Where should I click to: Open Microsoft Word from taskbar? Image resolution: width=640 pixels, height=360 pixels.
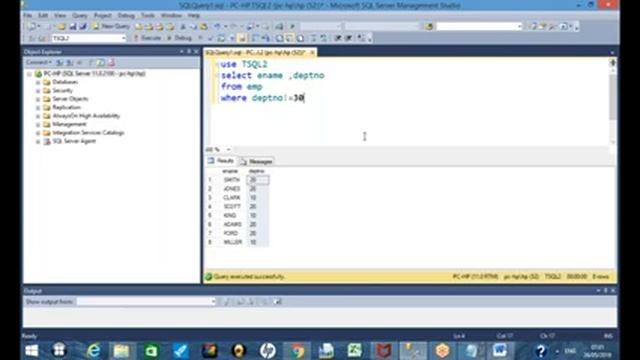[x=500, y=351]
